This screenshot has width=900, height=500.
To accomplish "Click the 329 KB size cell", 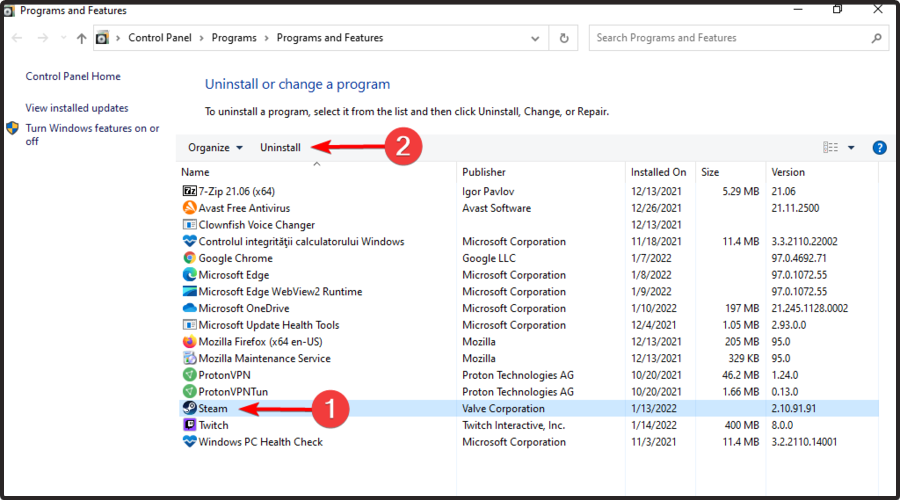I will click(743, 358).
